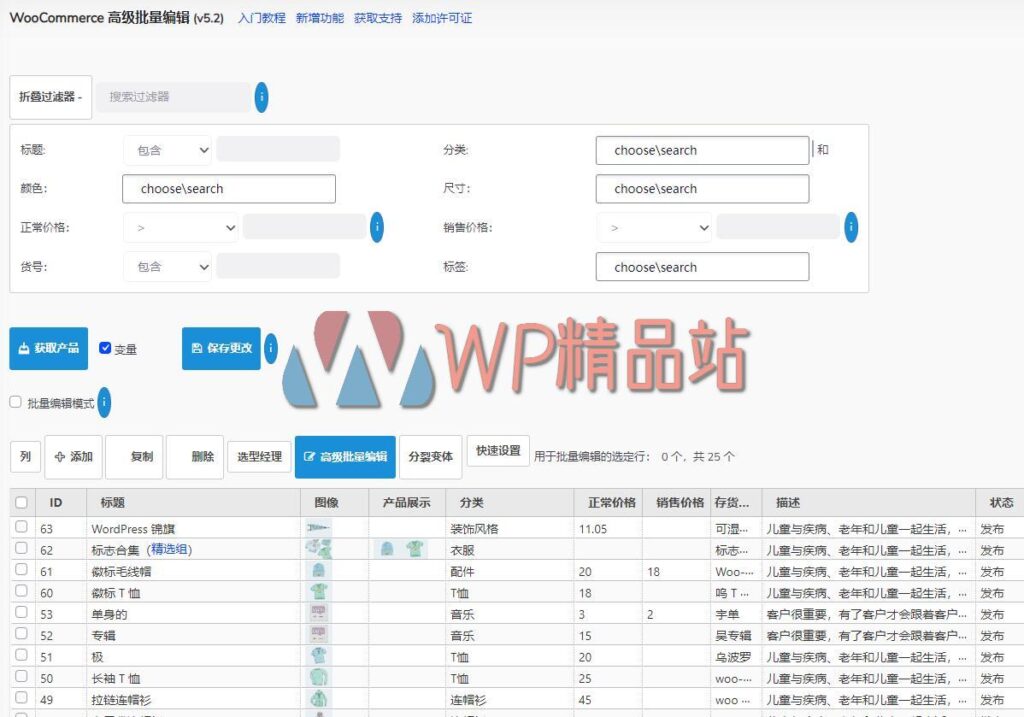Open the 分类 choose\search selector
1024x717 pixels.
pyautogui.click(x=702, y=150)
